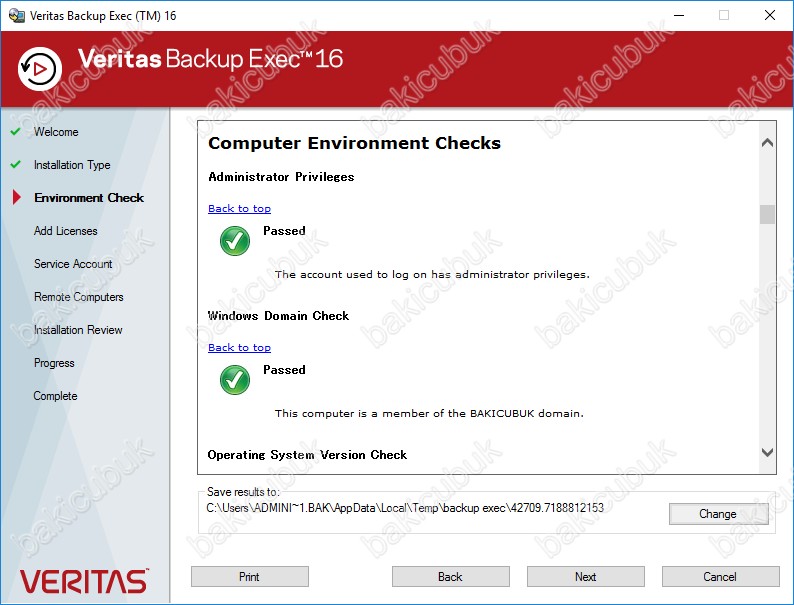Click text about administrator privileges account
This screenshot has height=605, width=794.
[432, 274]
